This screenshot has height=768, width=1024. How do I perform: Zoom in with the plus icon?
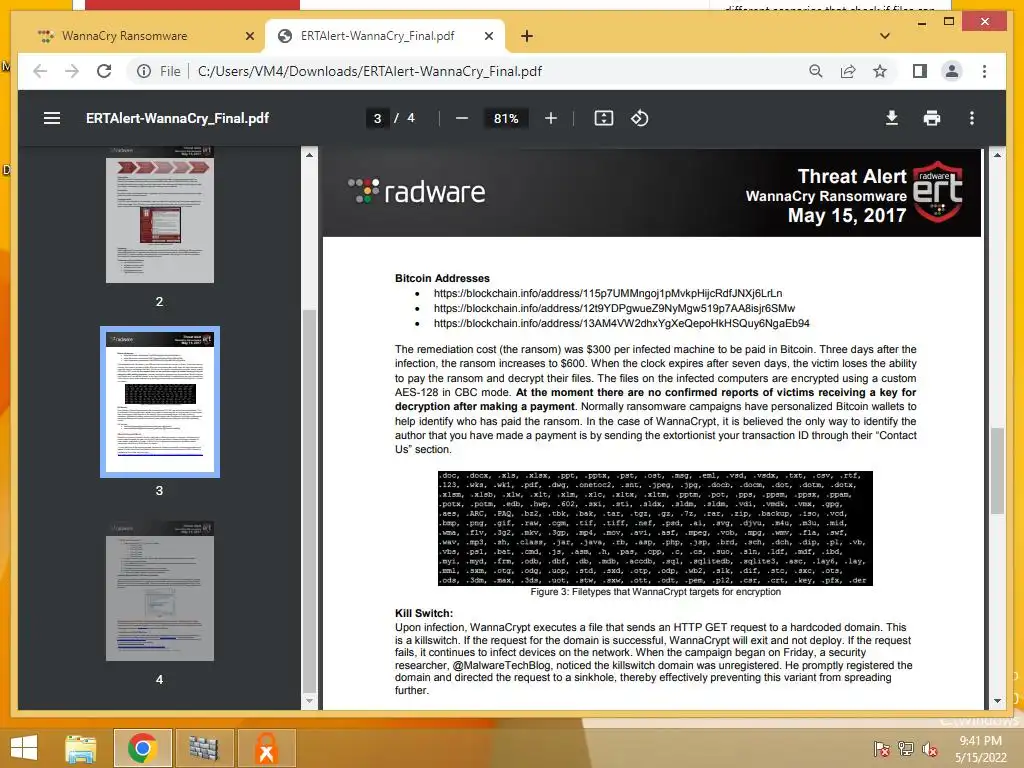[551, 118]
